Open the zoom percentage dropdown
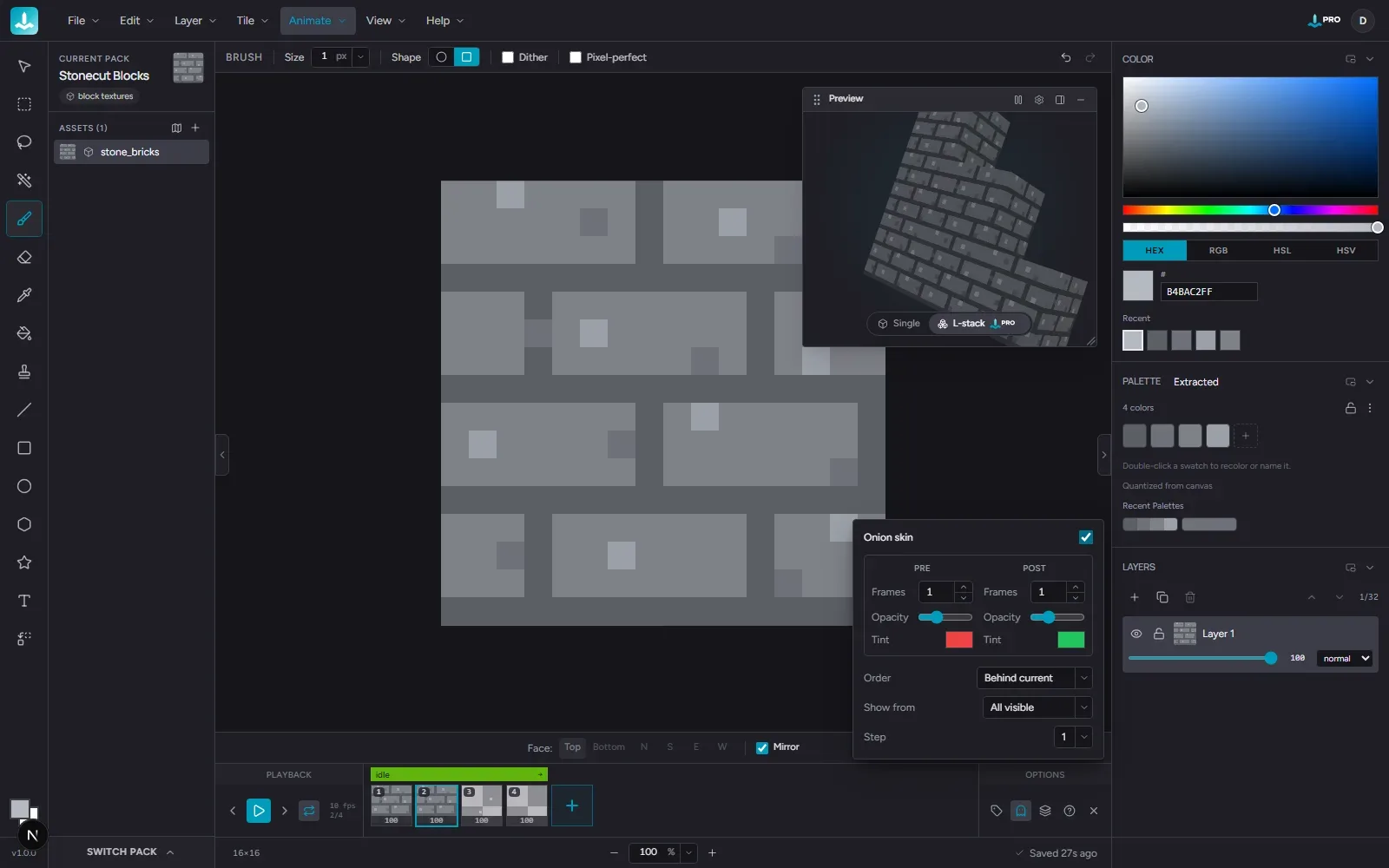Screen dimensions: 1389x868 688,852
